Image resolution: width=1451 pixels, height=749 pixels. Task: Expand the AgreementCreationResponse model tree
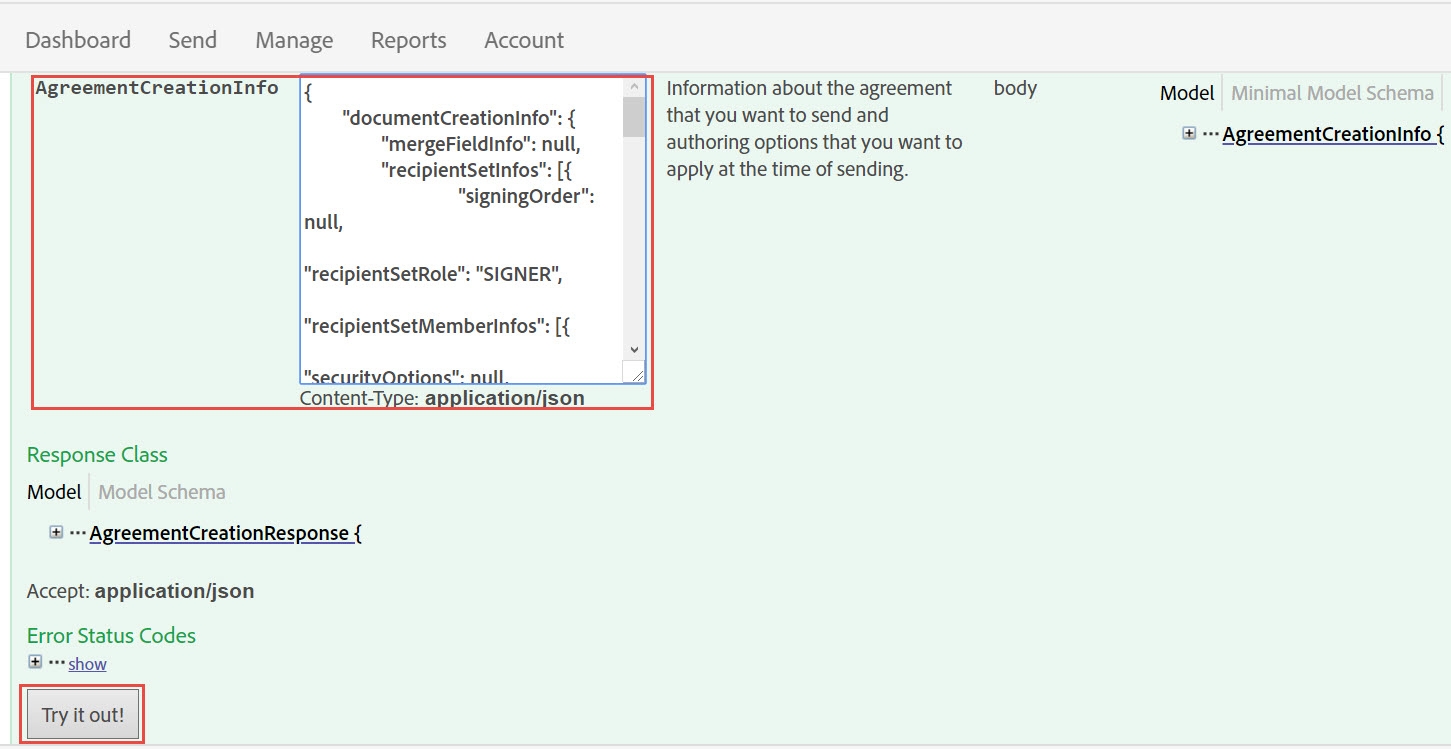pyautogui.click(x=56, y=531)
